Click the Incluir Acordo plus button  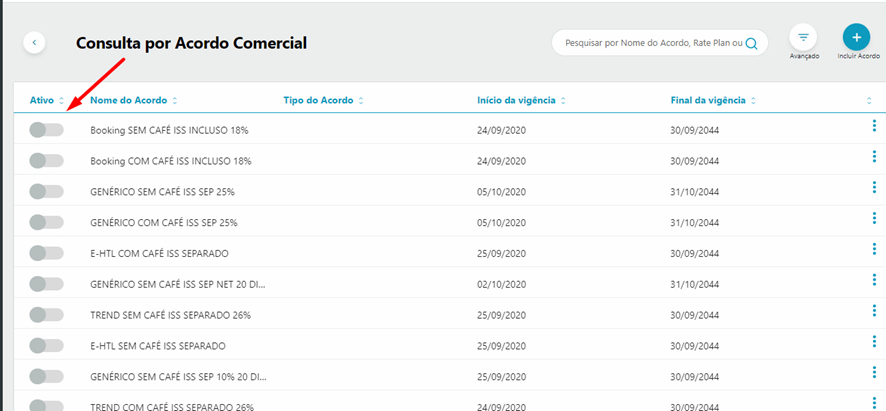(x=856, y=37)
